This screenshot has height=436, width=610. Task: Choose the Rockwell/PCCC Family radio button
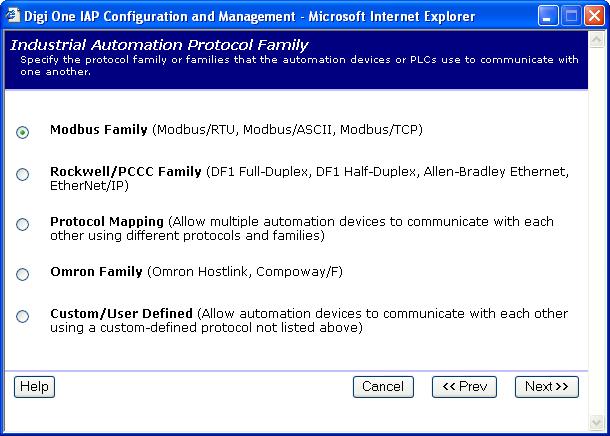(23, 175)
